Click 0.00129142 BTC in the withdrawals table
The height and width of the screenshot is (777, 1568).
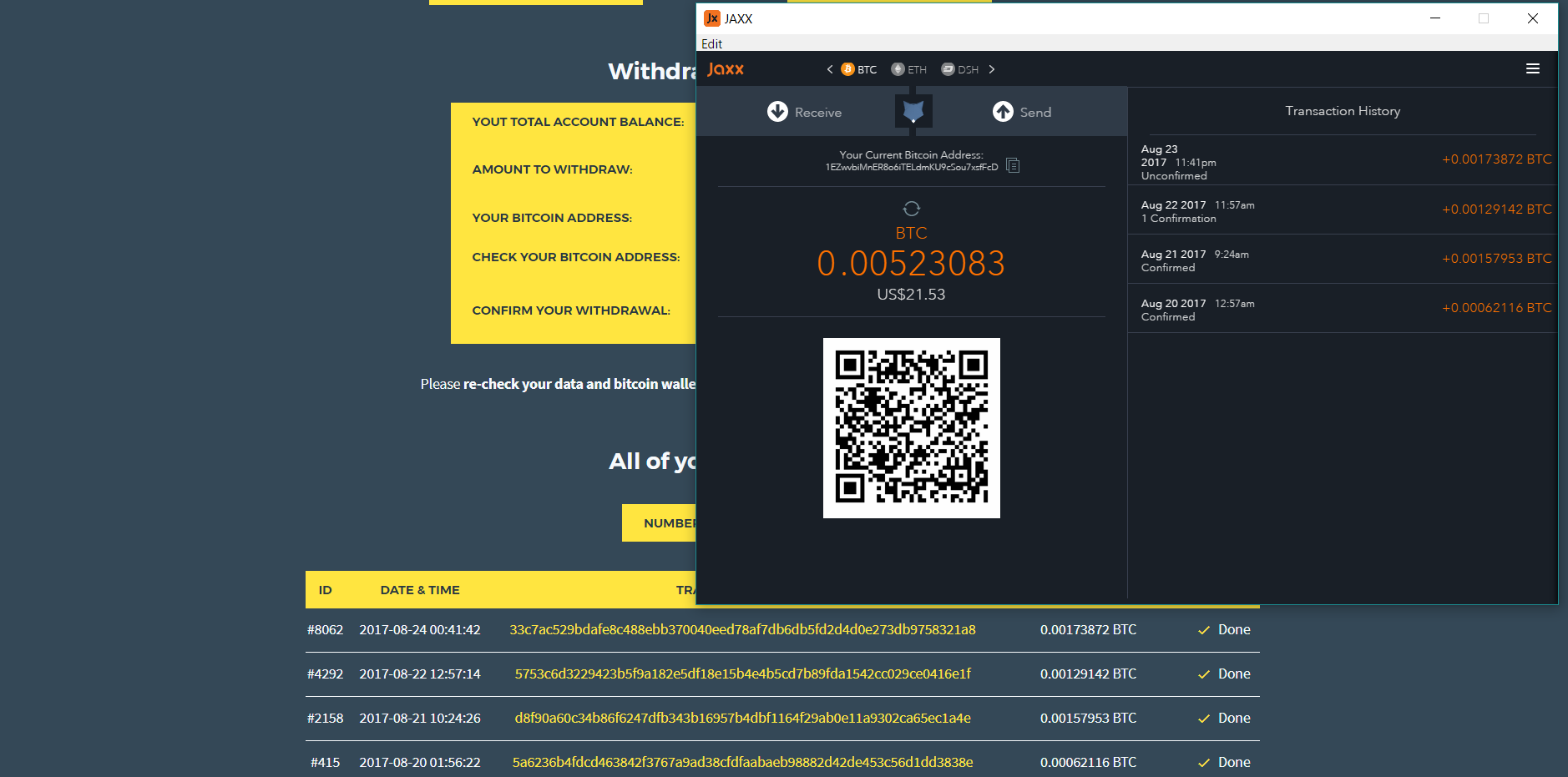(1088, 674)
